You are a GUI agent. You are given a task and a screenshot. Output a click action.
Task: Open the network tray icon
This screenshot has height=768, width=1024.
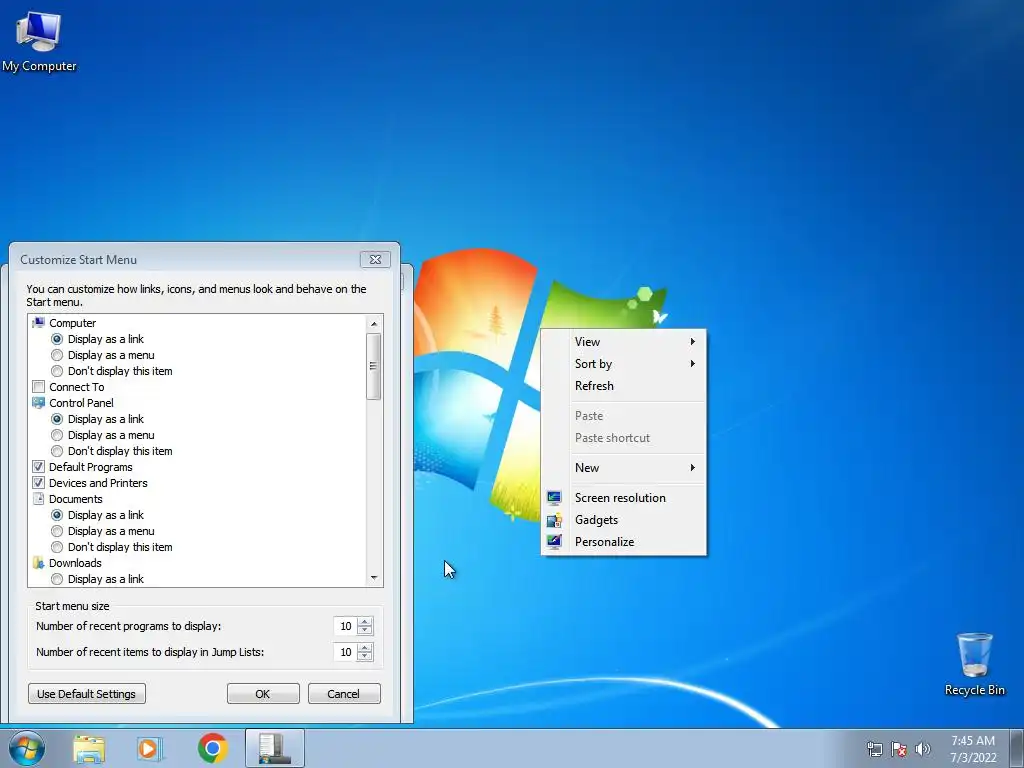click(x=874, y=749)
